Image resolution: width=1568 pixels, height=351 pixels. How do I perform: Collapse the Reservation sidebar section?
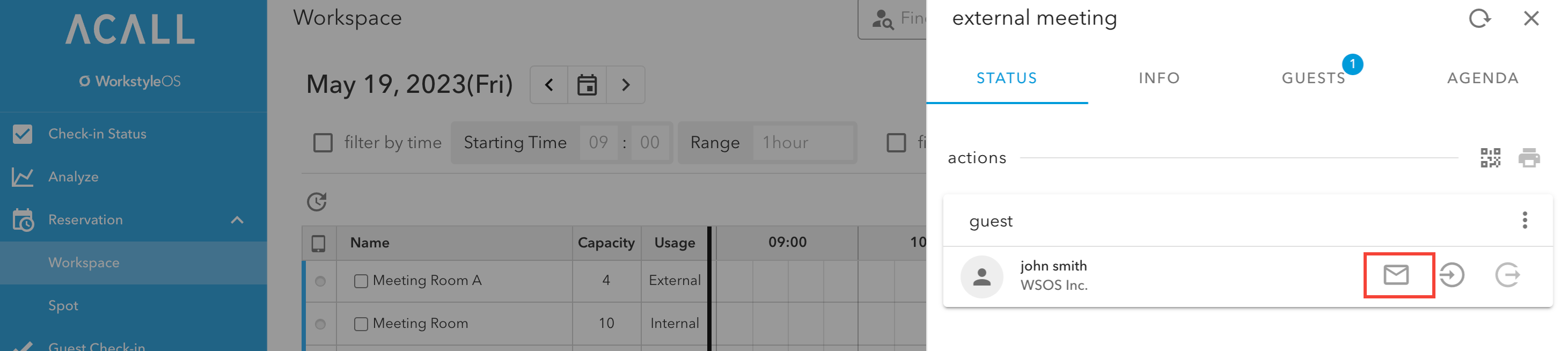click(x=237, y=220)
